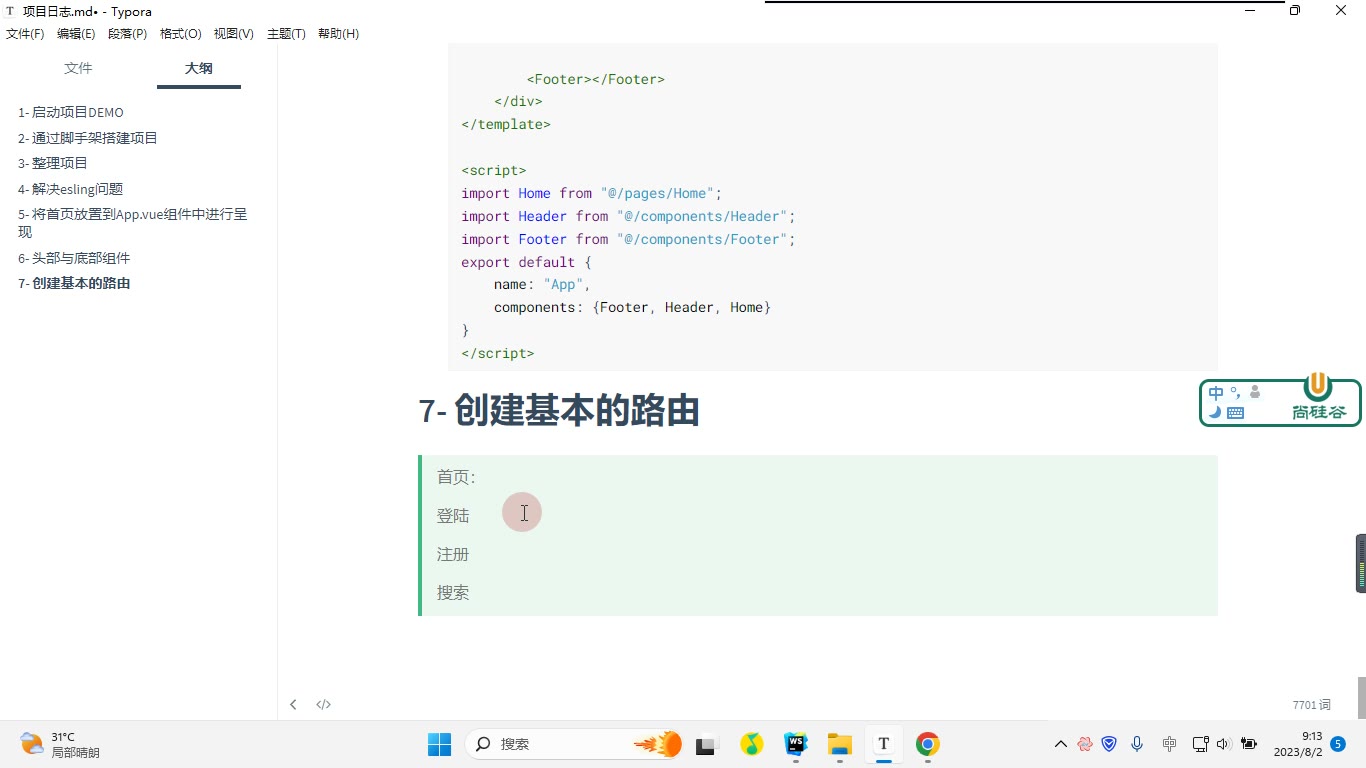Open Chrome icon in taskbar
Image resolution: width=1366 pixels, height=768 pixels.
(927, 744)
